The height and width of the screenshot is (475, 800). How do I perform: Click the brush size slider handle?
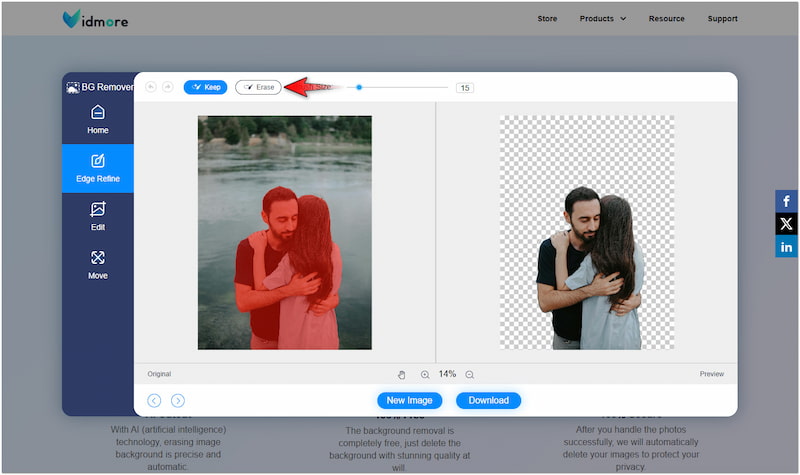coord(359,87)
